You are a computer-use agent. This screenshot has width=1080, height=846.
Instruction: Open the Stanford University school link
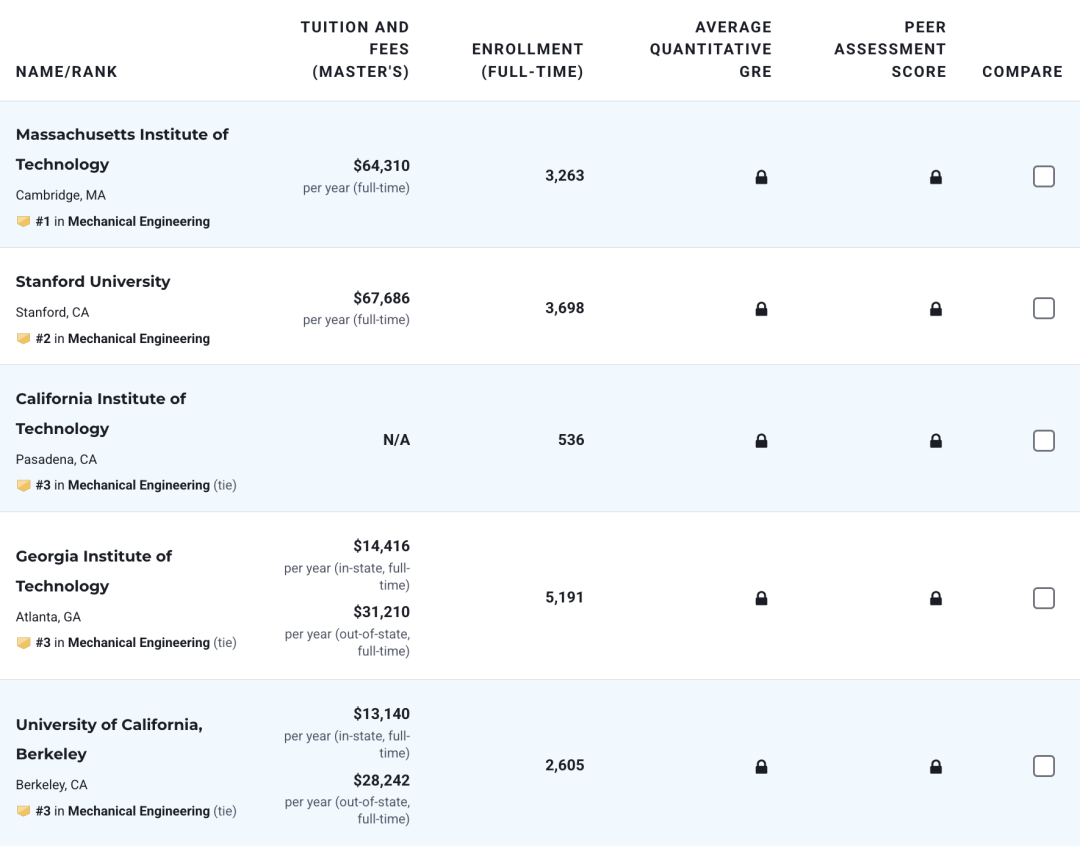(93, 282)
